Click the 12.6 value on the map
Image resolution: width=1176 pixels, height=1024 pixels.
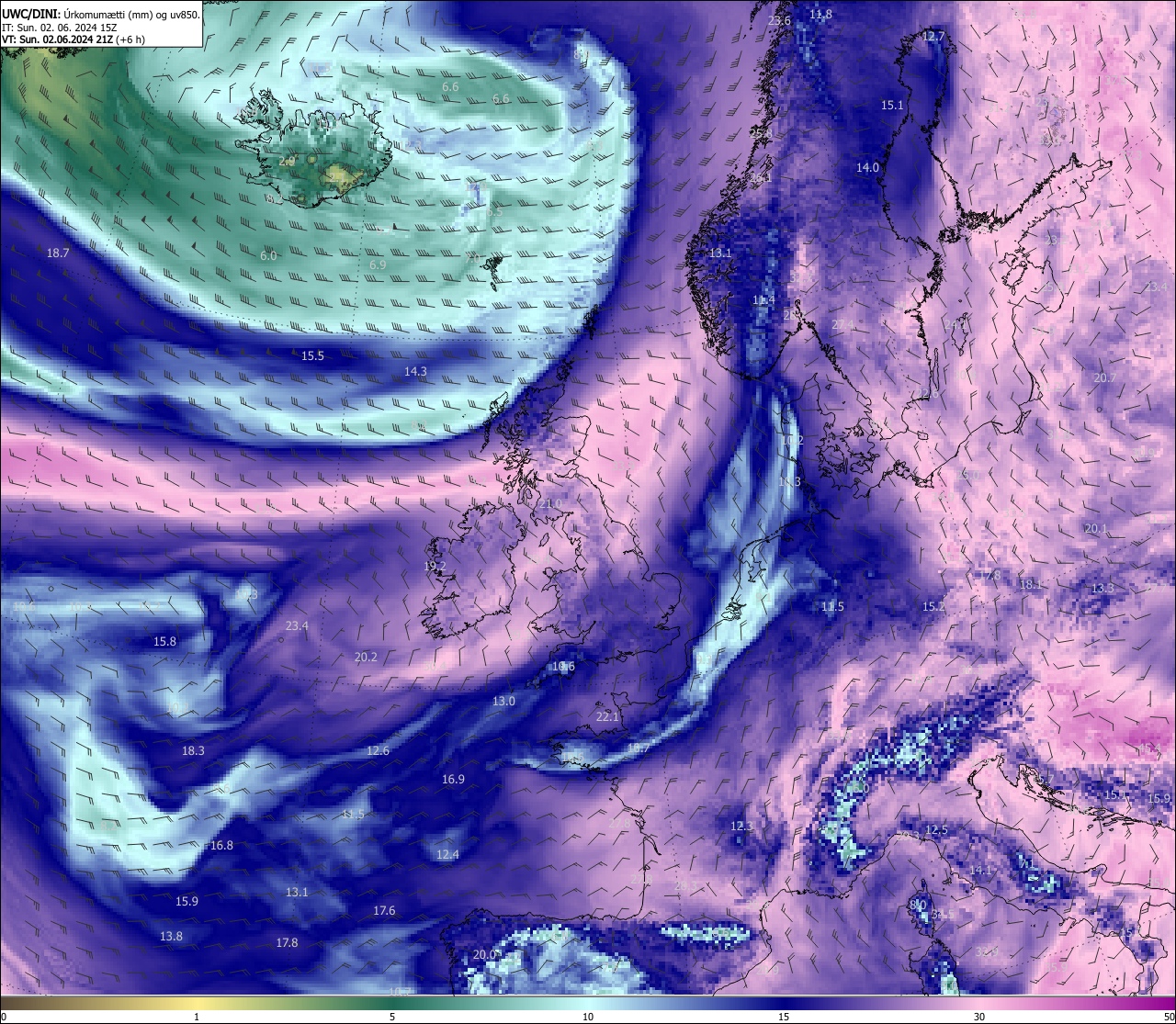pyautogui.click(x=378, y=750)
